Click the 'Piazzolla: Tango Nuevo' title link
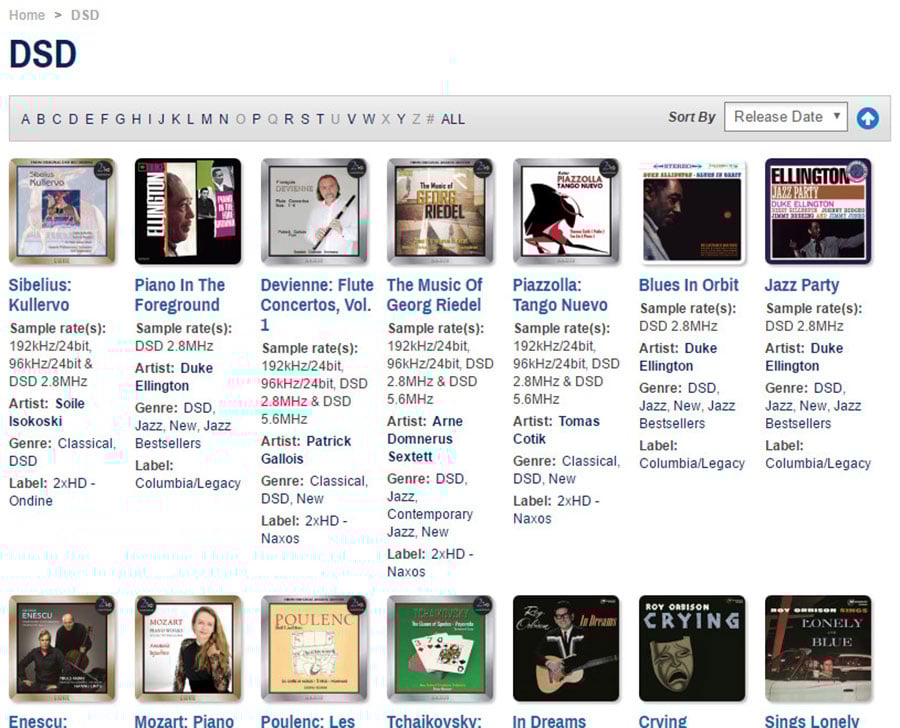This screenshot has height=728, width=900. click(560, 295)
